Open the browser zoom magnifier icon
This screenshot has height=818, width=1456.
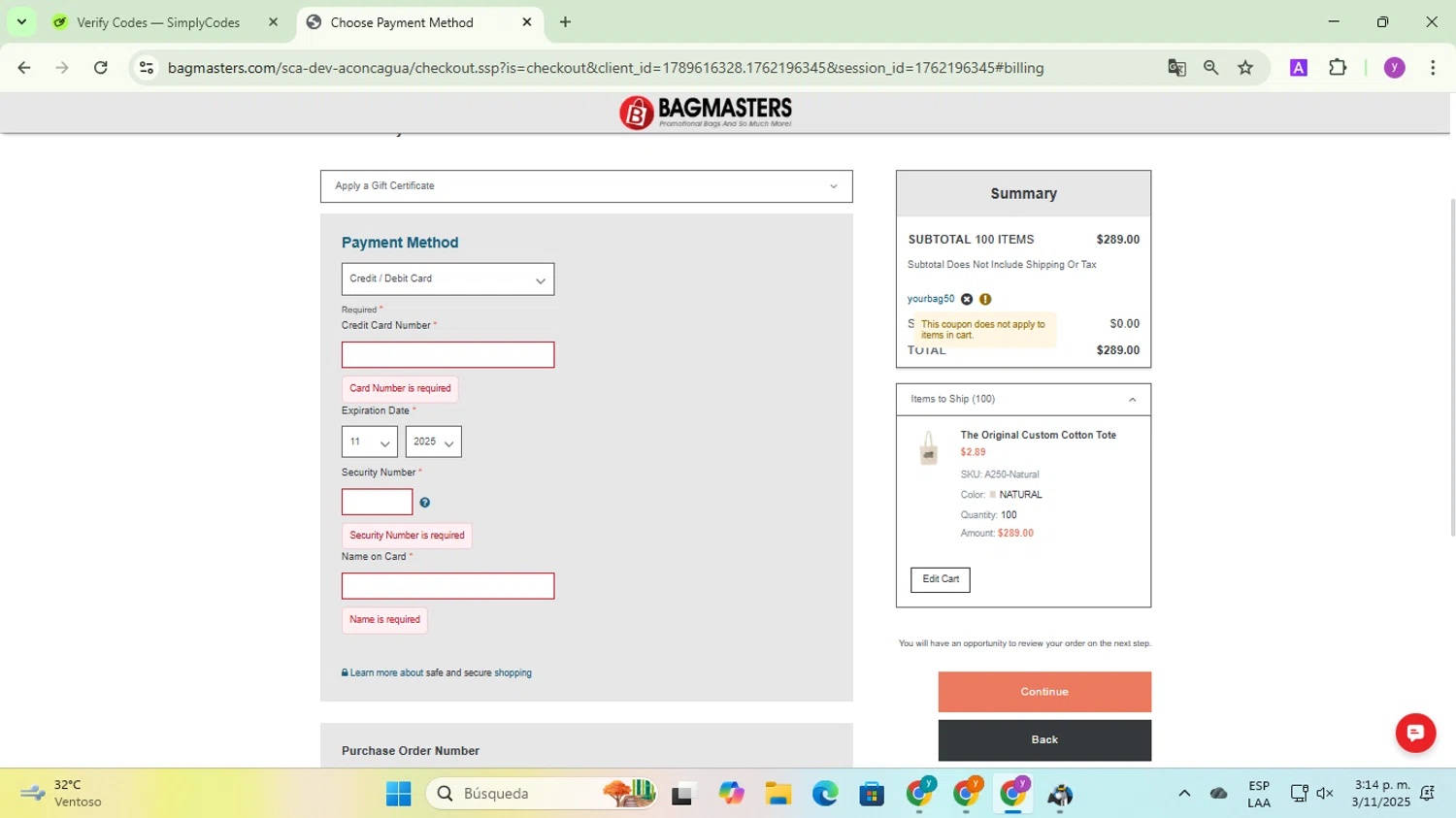click(x=1210, y=68)
